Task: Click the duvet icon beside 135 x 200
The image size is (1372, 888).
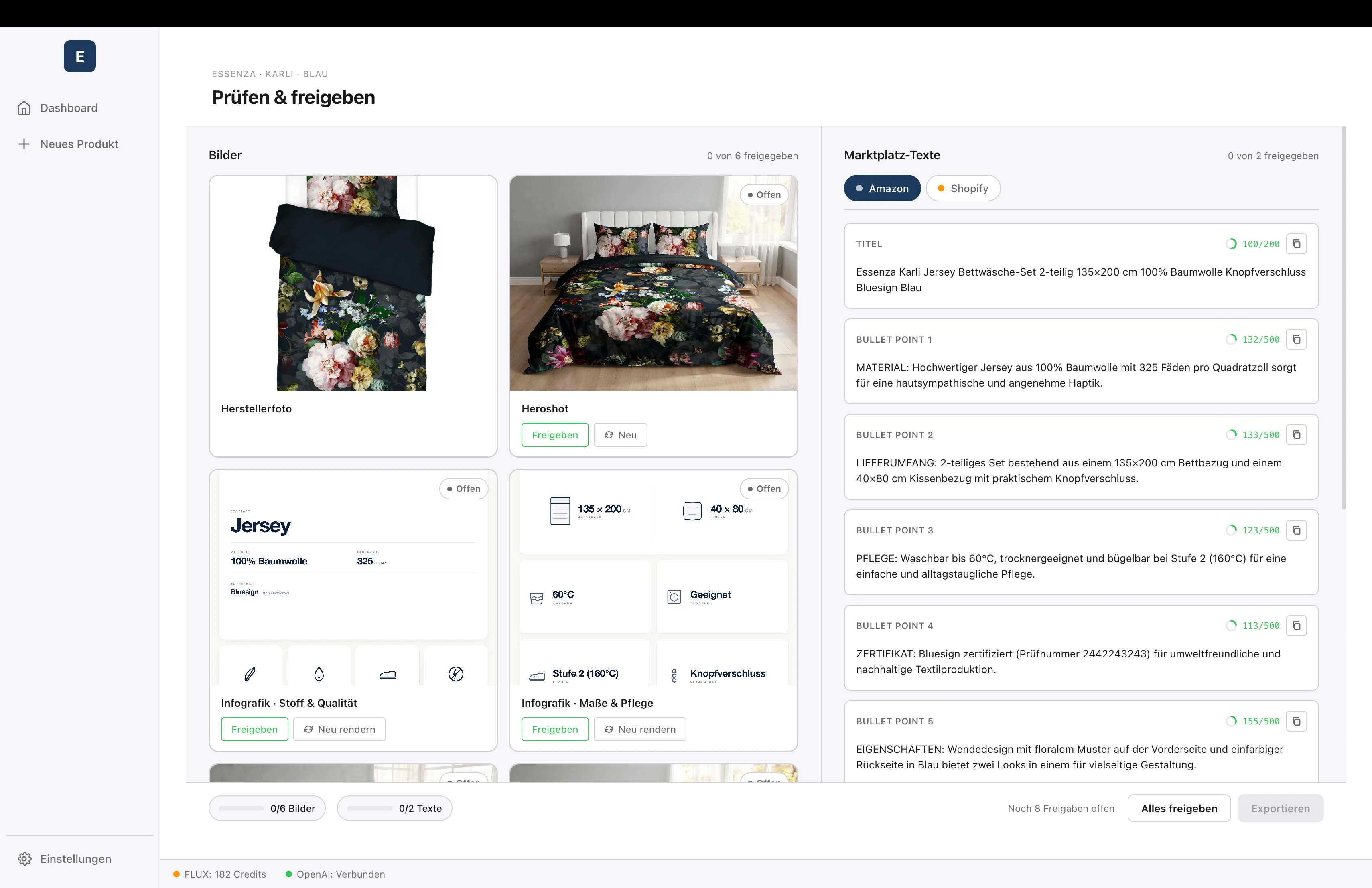Action: (560, 511)
